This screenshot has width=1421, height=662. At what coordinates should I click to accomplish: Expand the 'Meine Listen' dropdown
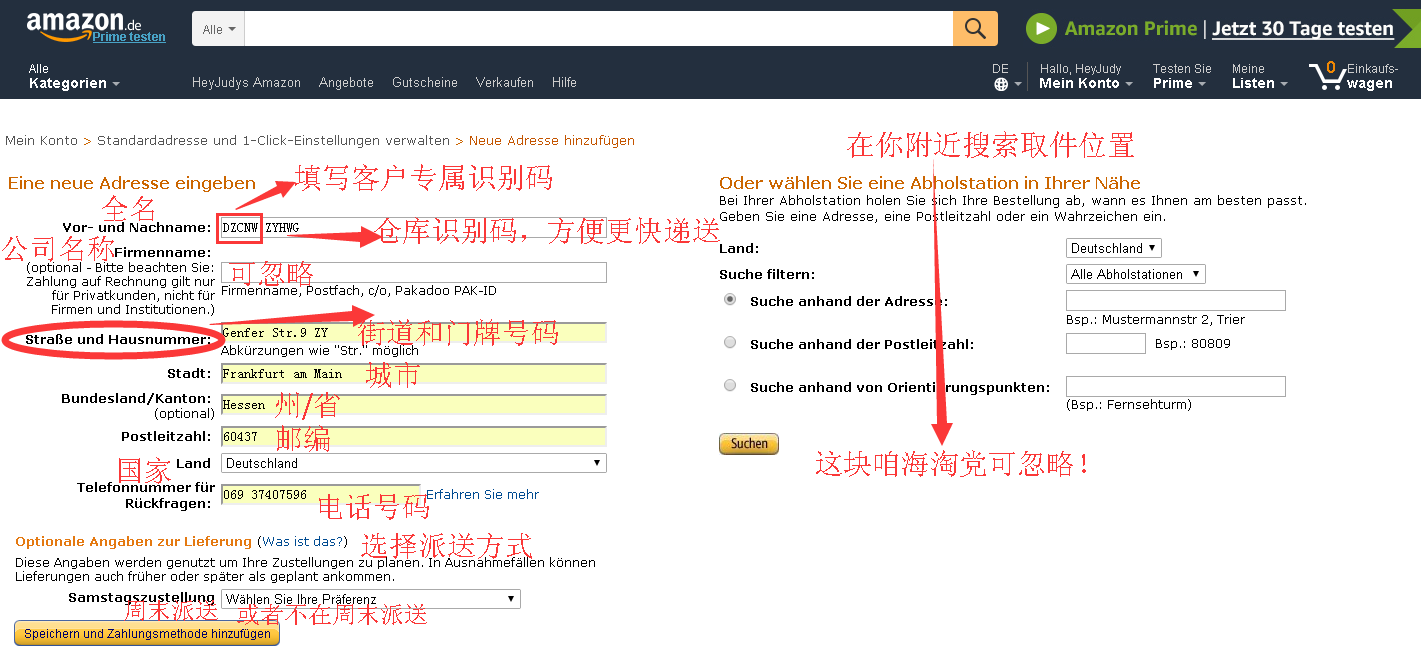1259,77
